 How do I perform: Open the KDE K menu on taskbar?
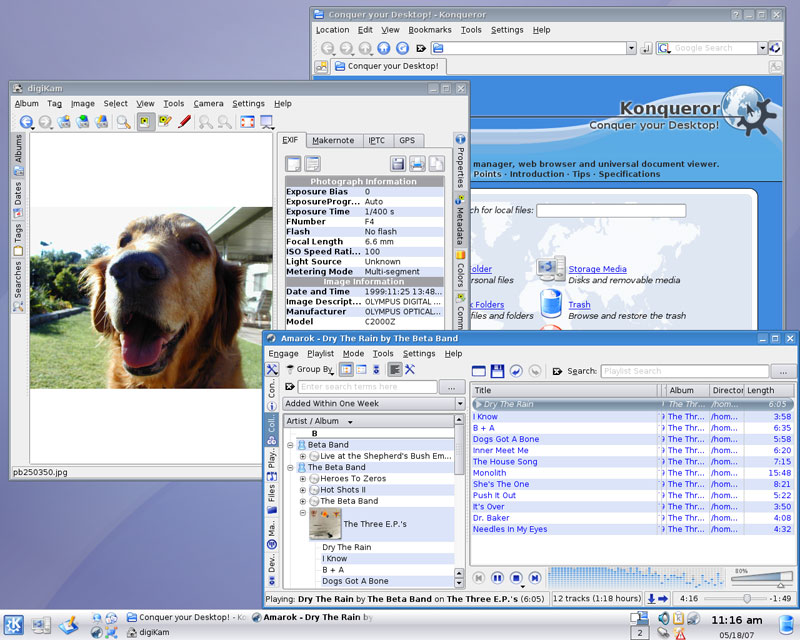tap(14, 624)
